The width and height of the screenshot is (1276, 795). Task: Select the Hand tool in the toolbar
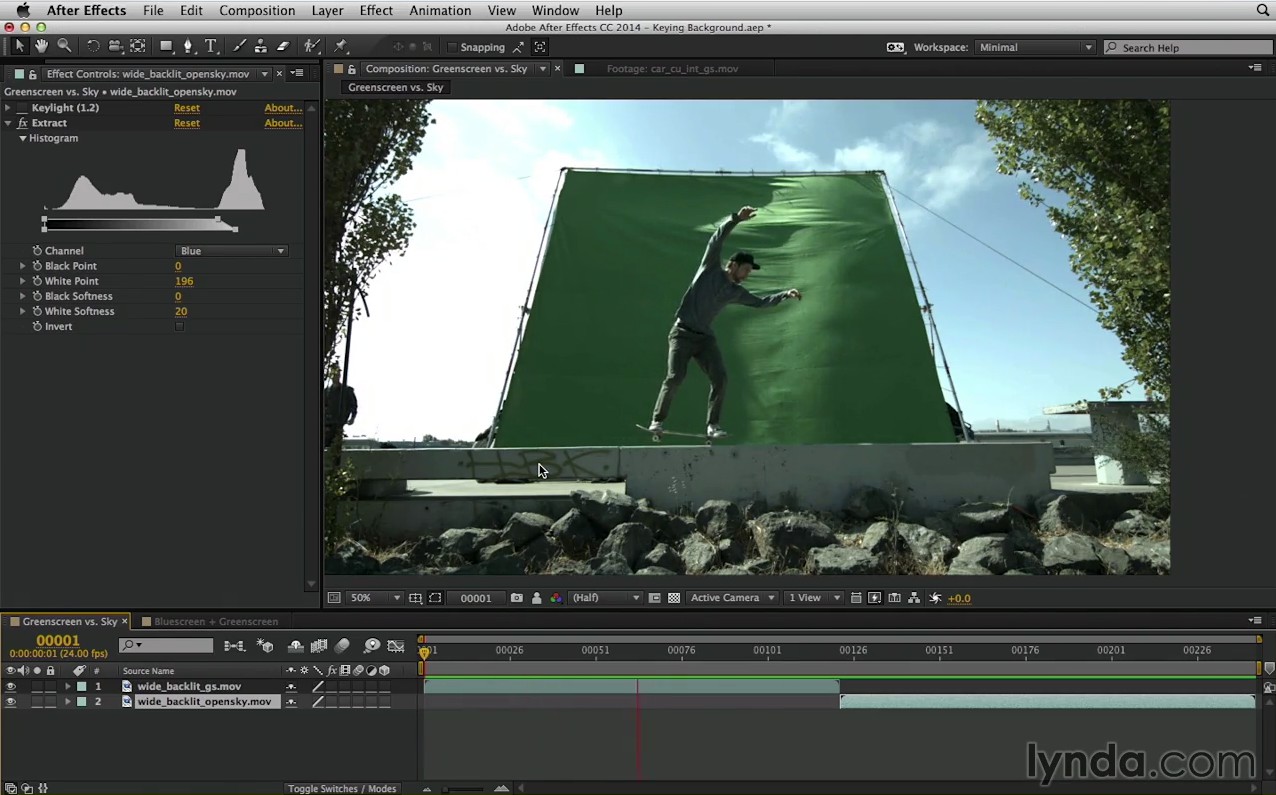[41, 46]
